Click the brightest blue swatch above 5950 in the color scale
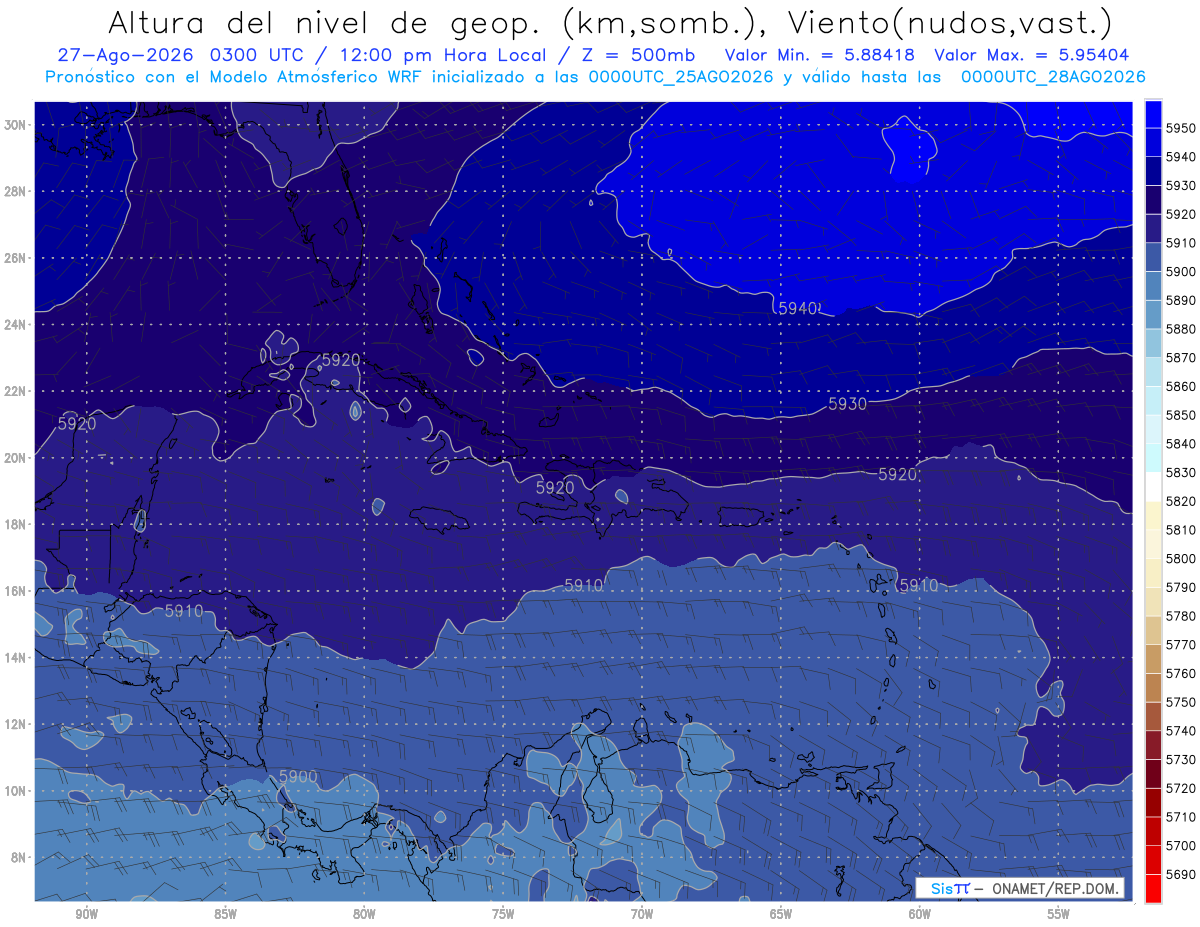This screenshot has height=927, width=1200. (1153, 114)
